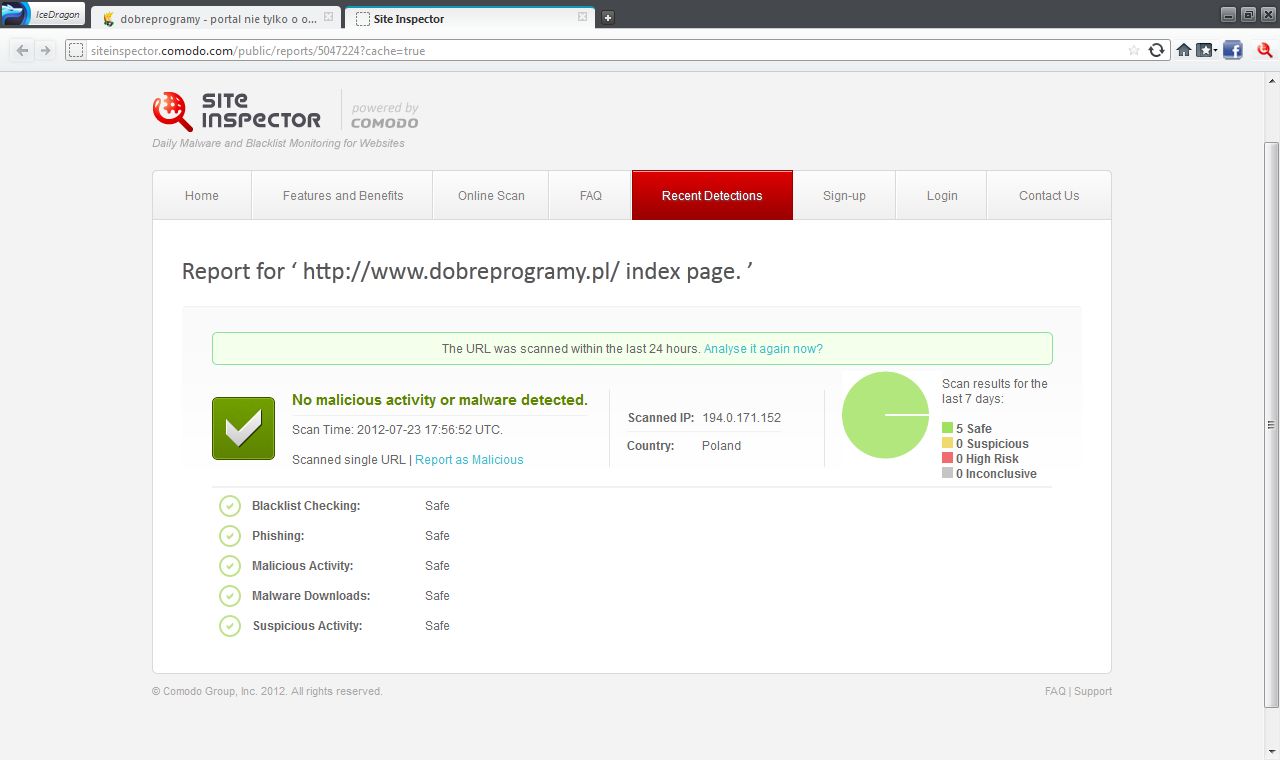Click the green safe checkmark badge
Viewport: 1280px width, 760px height.
(x=243, y=428)
